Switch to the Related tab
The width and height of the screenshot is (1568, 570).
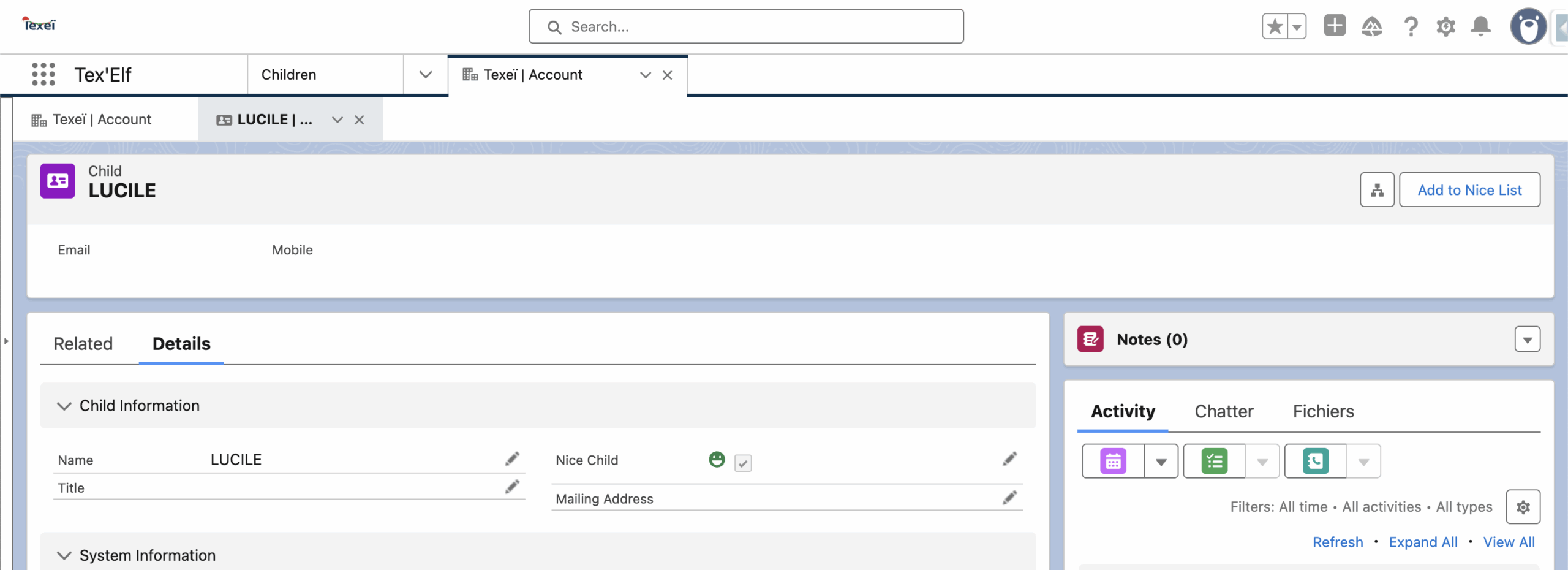(83, 344)
